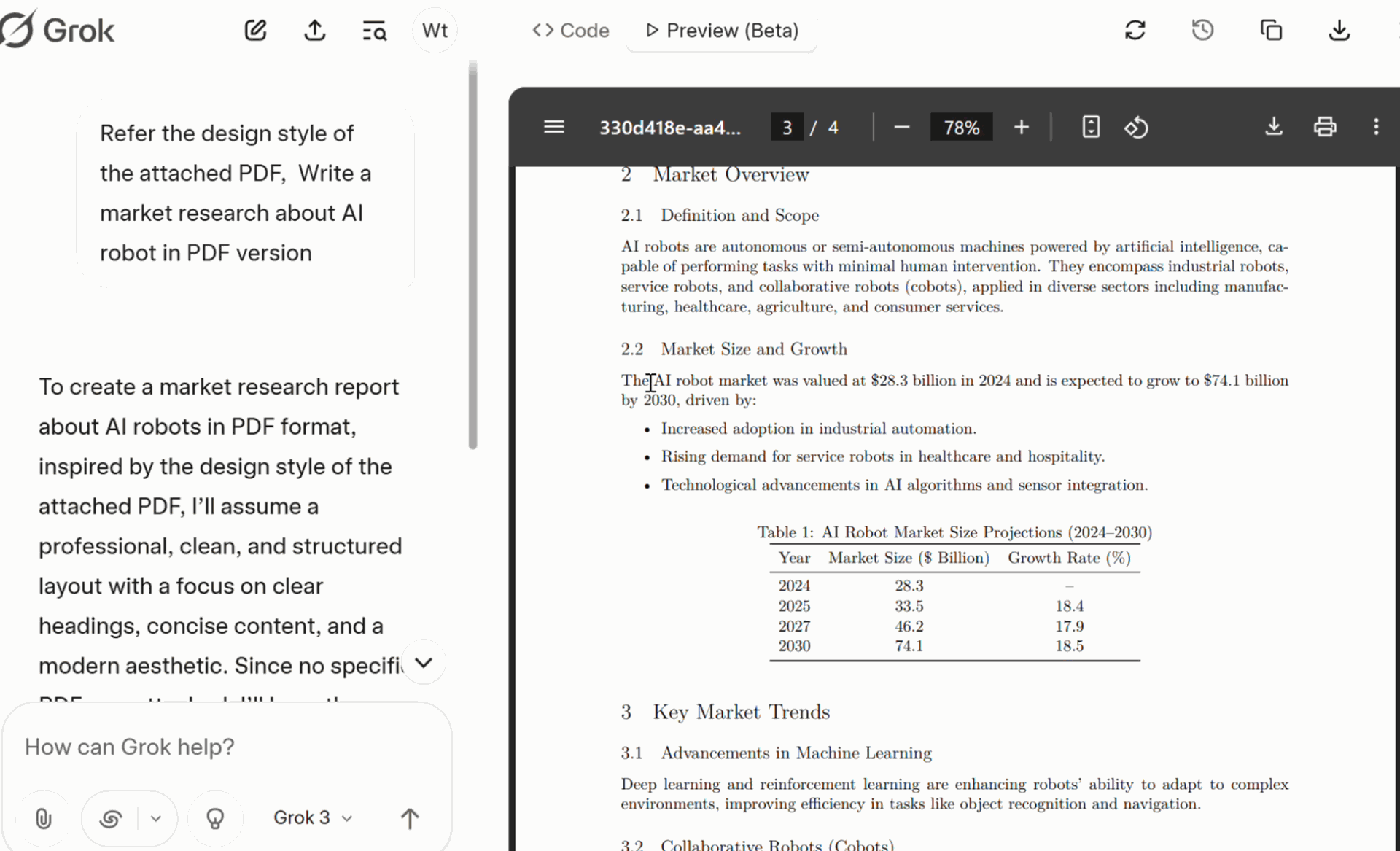Viewport: 1400px width, 851px height.
Task: Toggle the Think lightbulb mode
Action: pyautogui.click(x=215, y=818)
